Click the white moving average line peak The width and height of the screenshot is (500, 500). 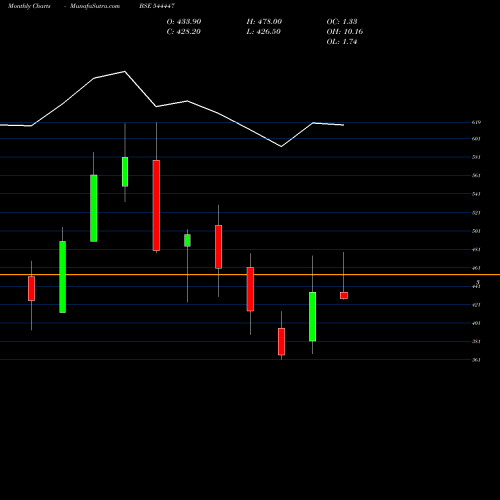click(x=125, y=71)
